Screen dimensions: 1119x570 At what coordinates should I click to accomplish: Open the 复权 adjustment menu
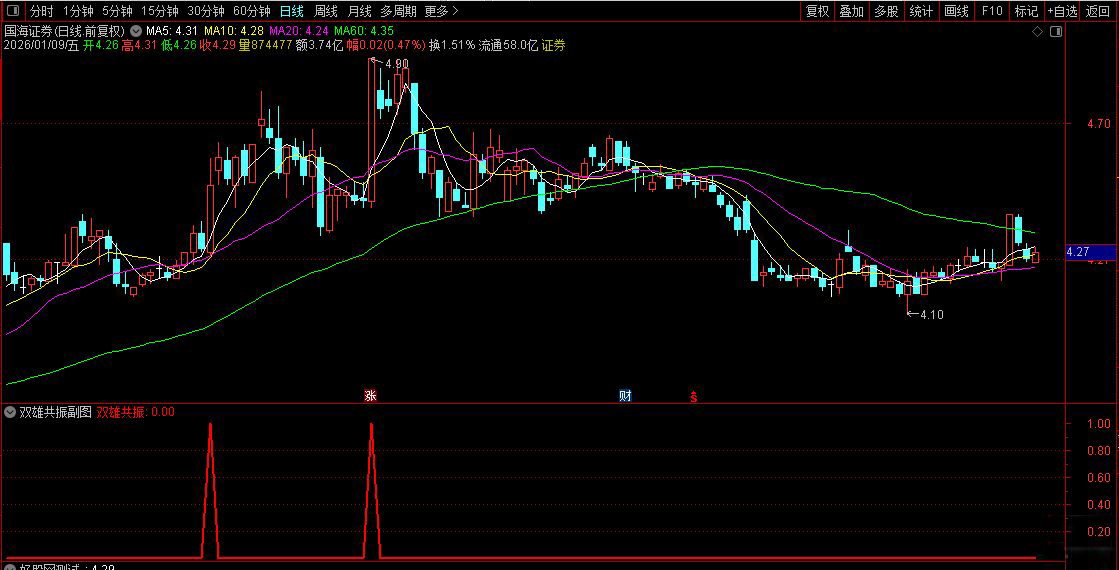click(817, 11)
